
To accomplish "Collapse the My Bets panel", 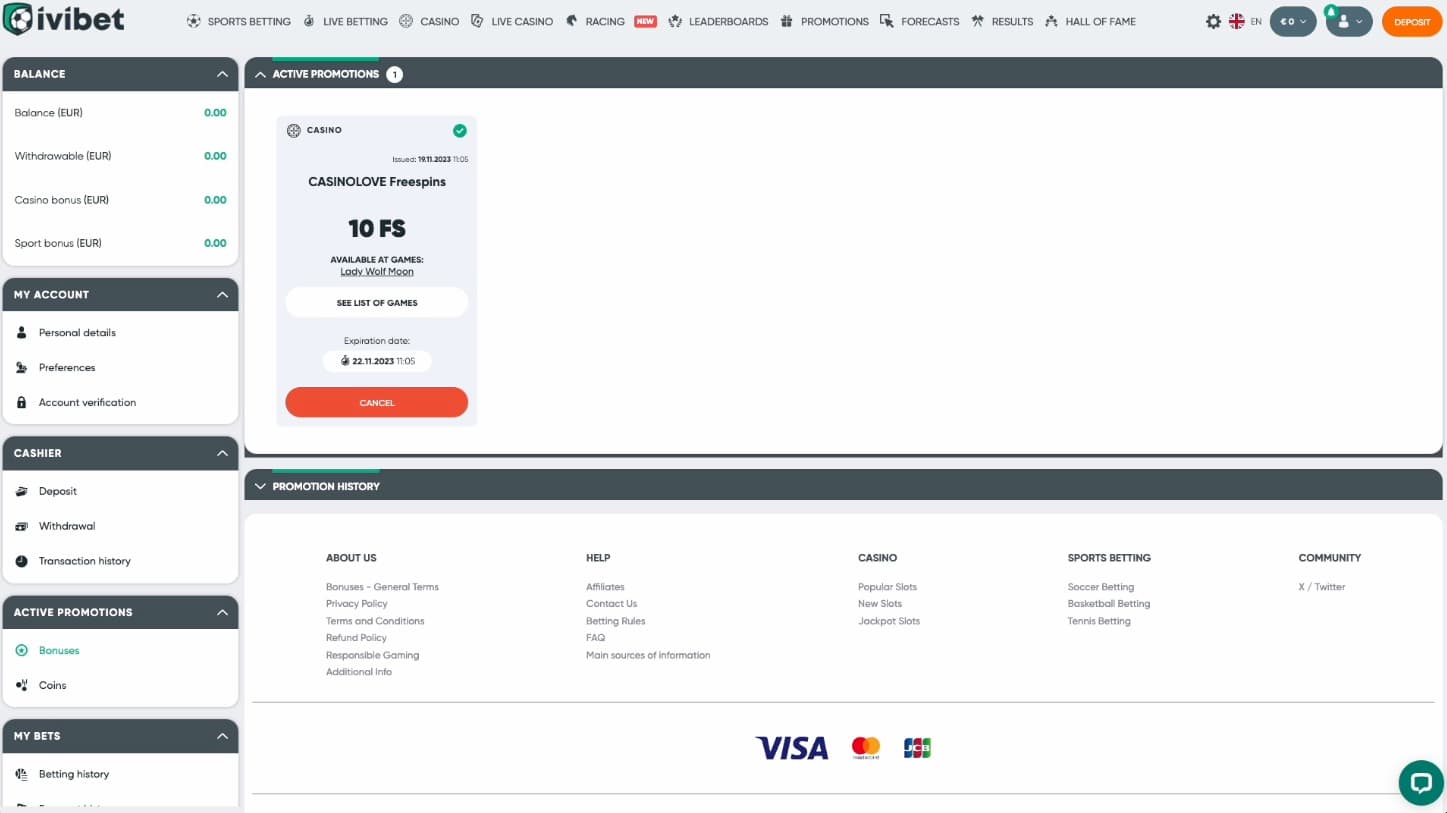I will (x=222, y=736).
